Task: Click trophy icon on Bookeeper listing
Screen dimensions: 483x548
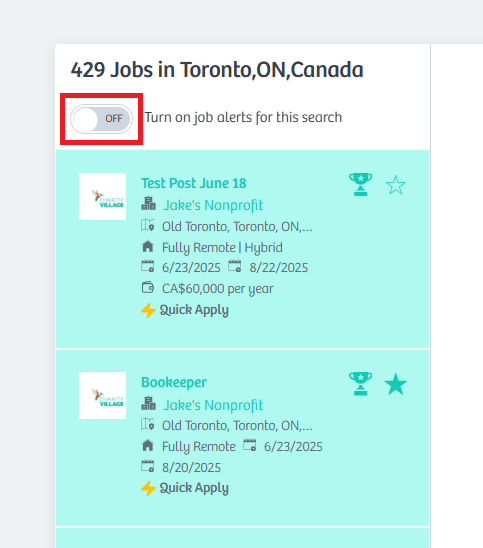Action: pos(360,383)
